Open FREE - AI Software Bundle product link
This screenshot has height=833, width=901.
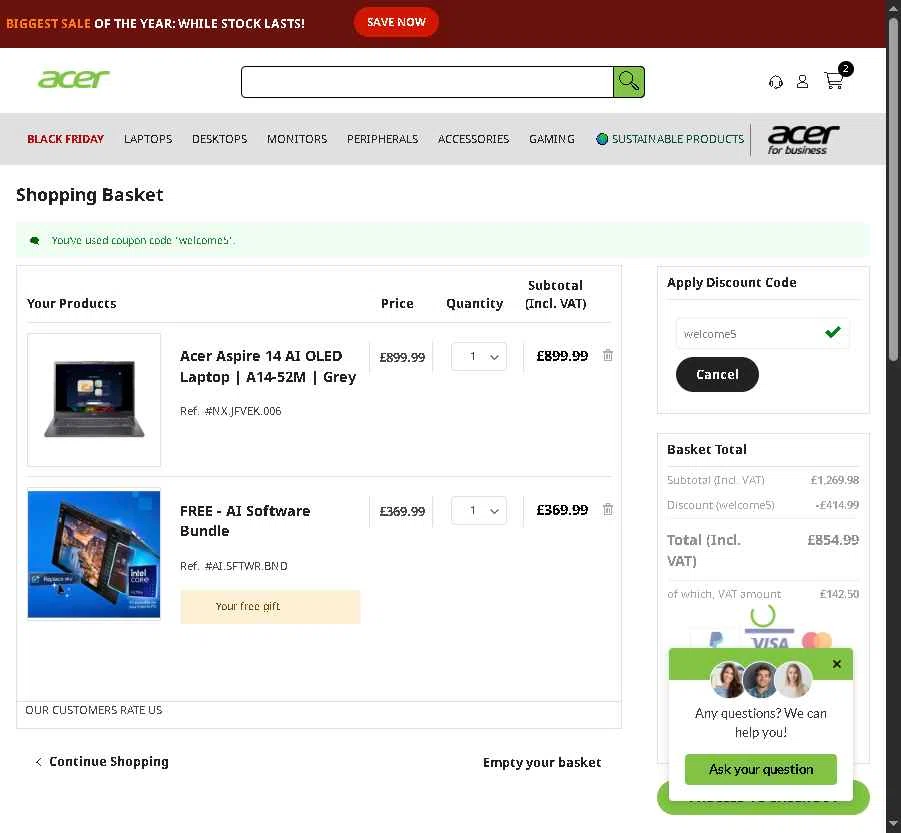[x=245, y=520]
